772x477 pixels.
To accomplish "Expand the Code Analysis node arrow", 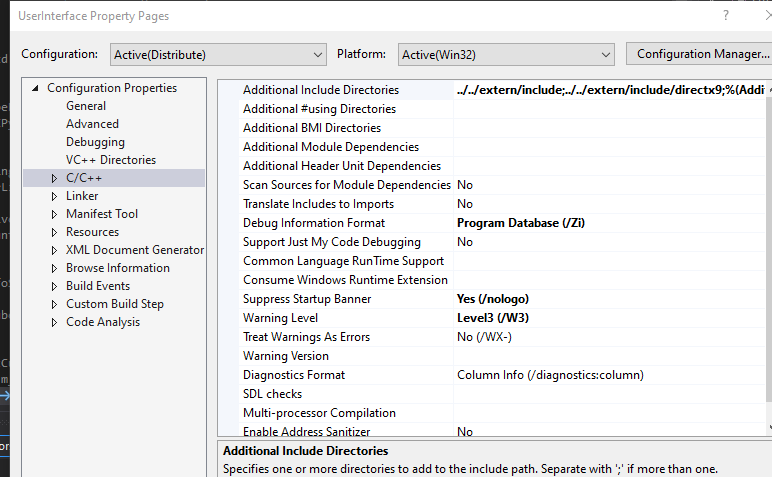I will click(54, 322).
